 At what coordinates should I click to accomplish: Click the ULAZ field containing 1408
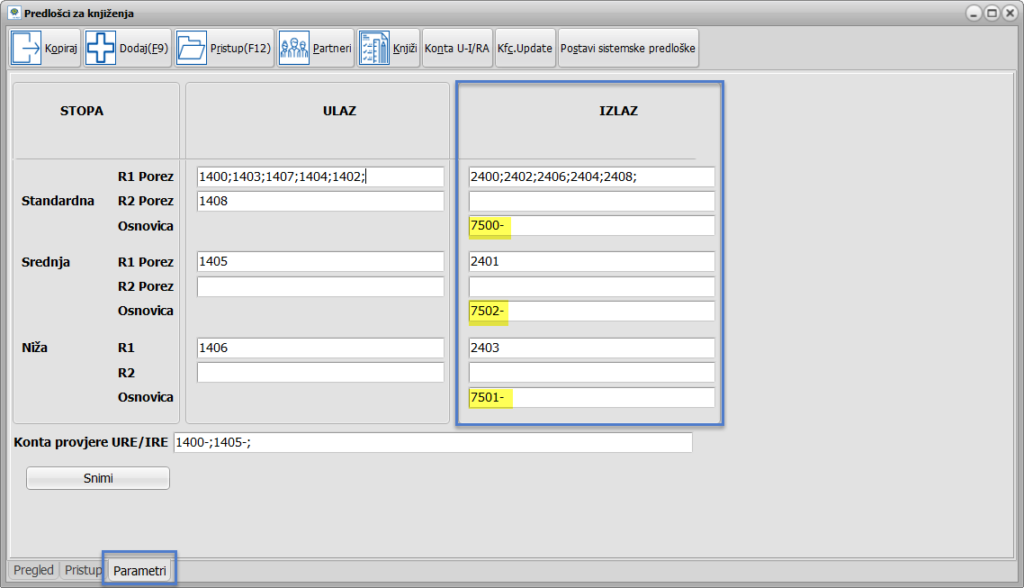click(x=320, y=201)
